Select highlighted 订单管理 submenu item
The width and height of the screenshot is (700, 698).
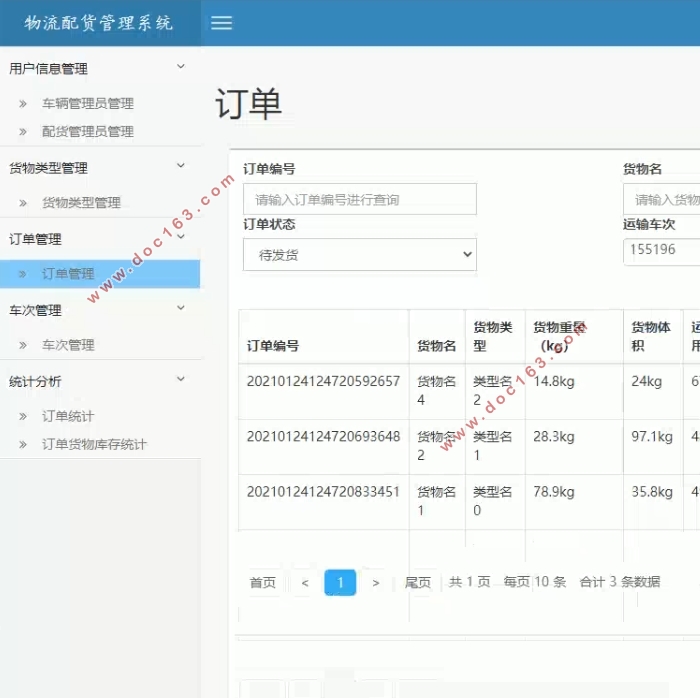tap(100, 274)
